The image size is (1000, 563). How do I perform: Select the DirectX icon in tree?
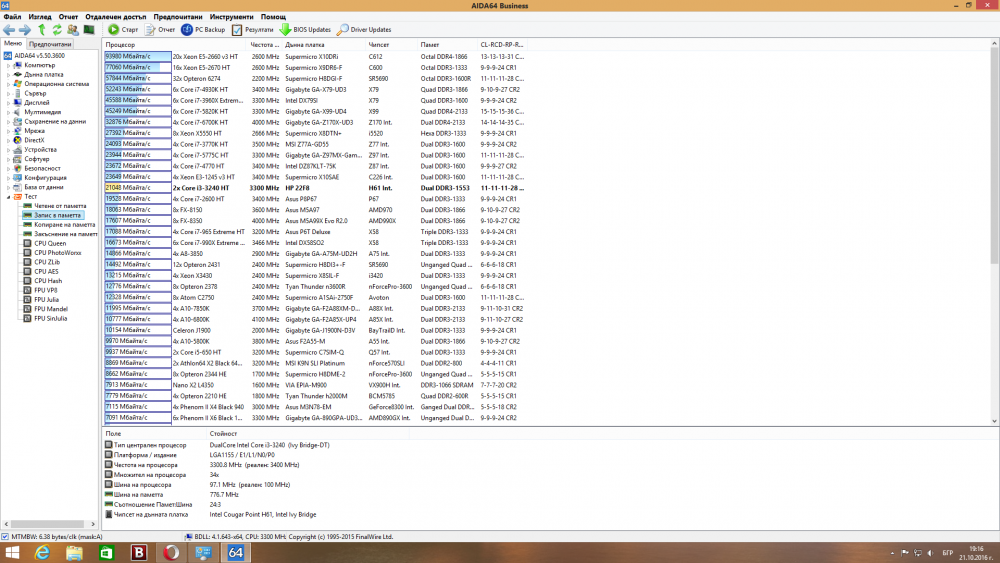coord(18,140)
